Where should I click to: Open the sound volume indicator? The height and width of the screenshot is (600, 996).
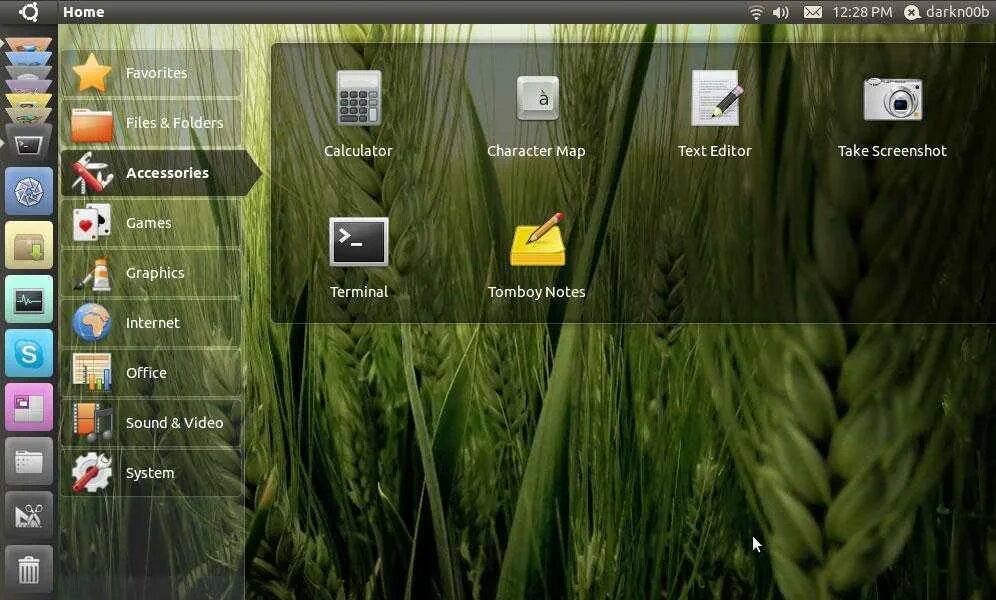click(x=781, y=12)
